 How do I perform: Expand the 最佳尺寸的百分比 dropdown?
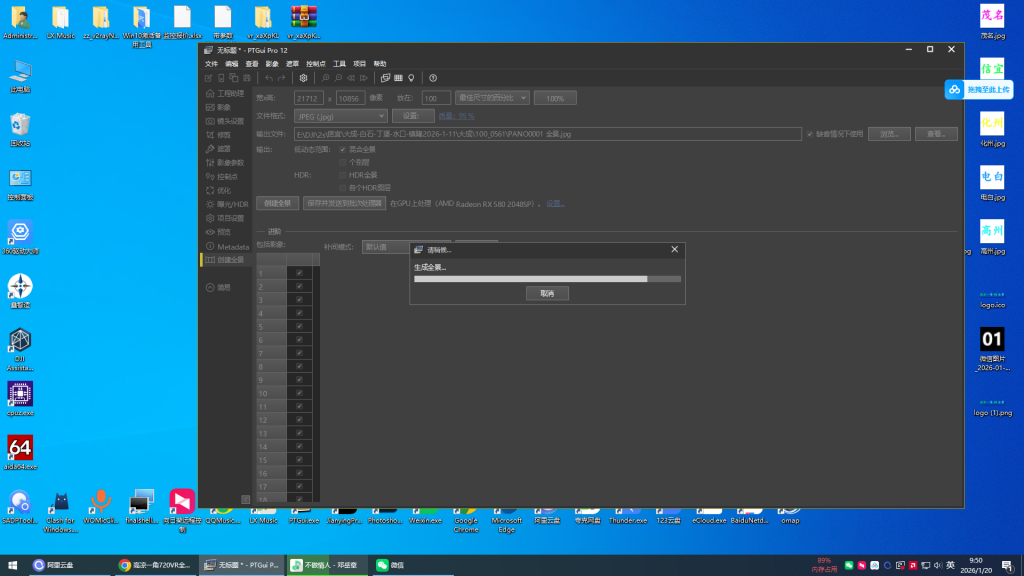click(491, 98)
